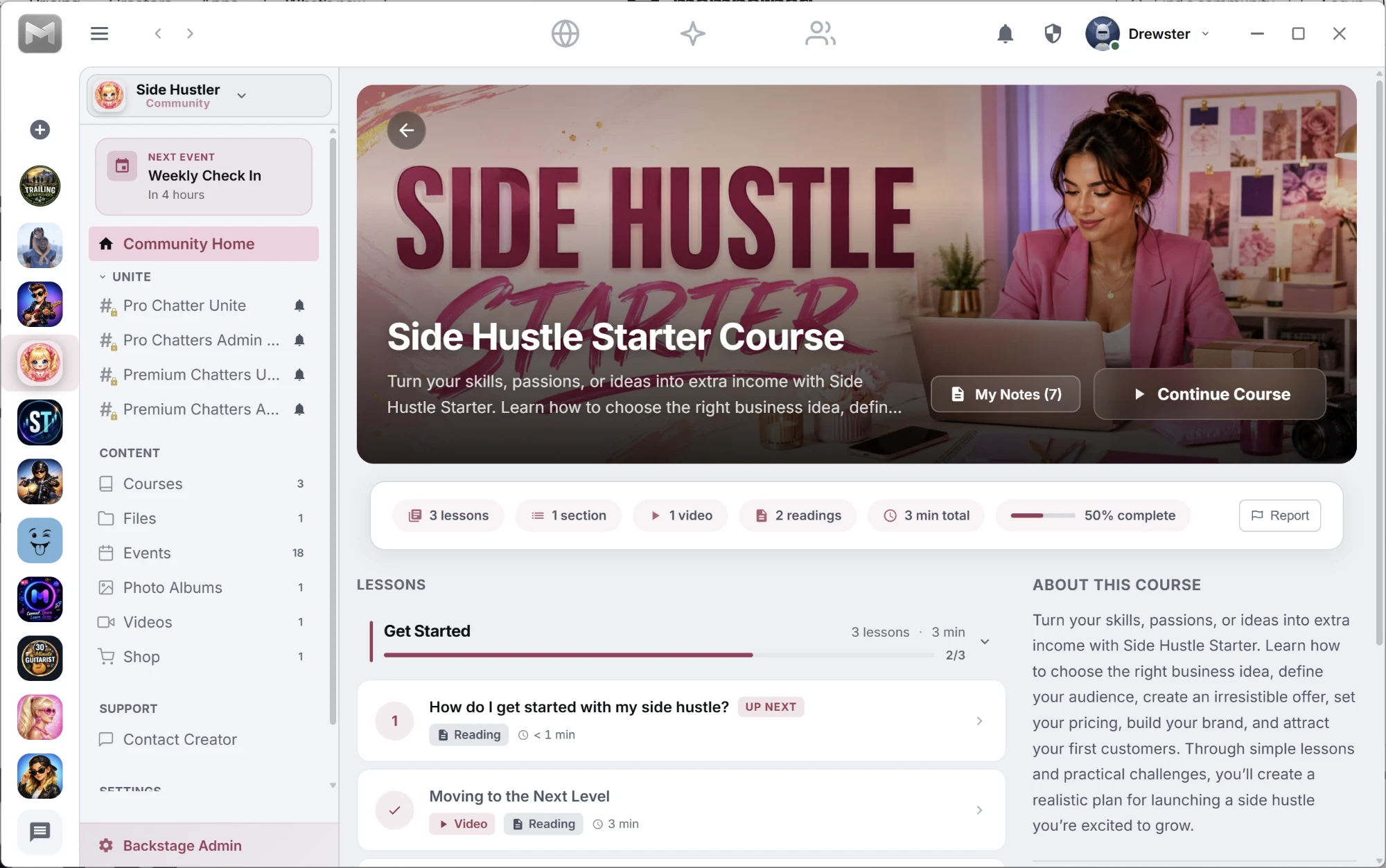The height and width of the screenshot is (868, 1386).
Task: Click the M logo in the top left
Action: point(40,33)
